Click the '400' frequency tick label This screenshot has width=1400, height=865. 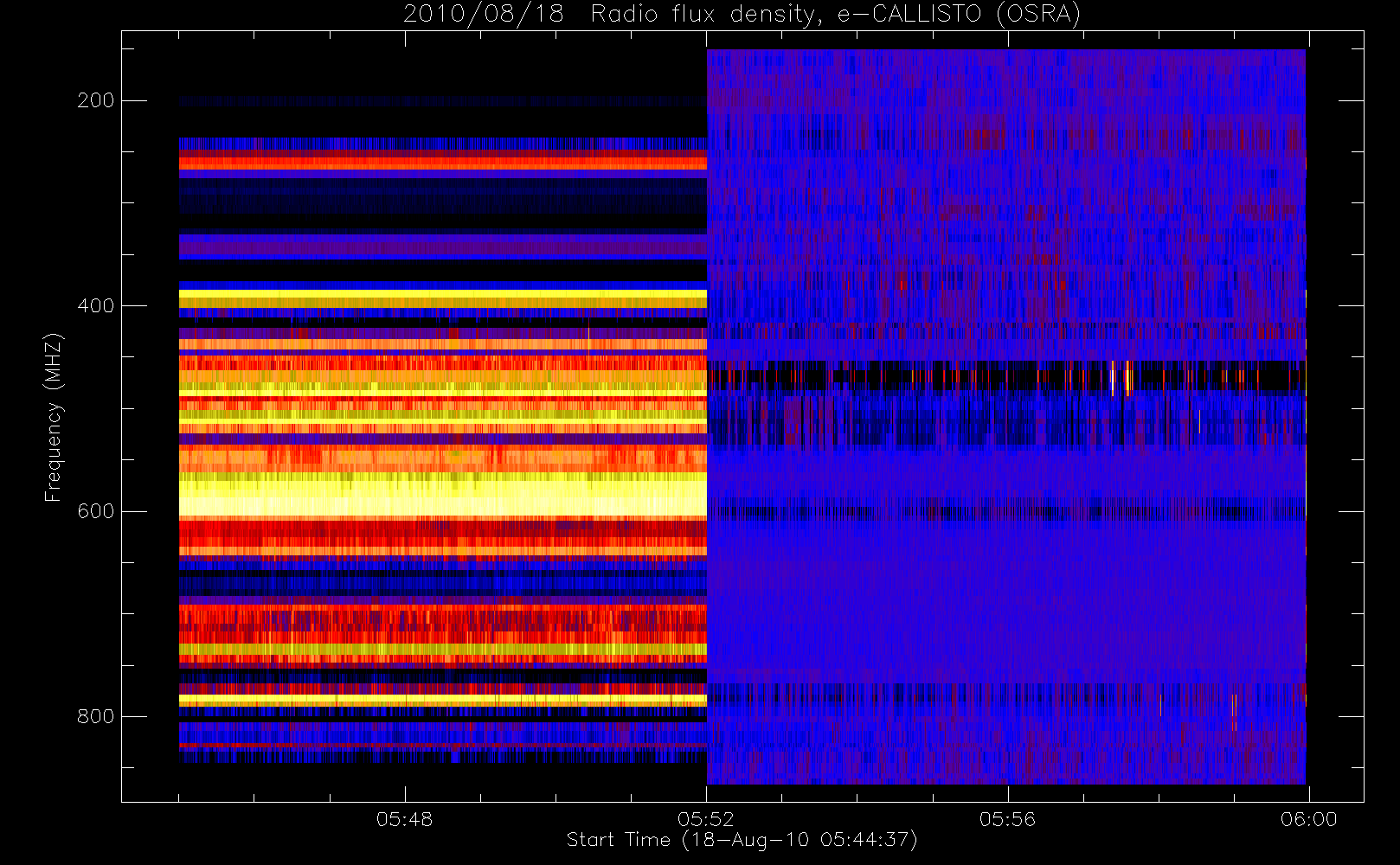[95, 306]
